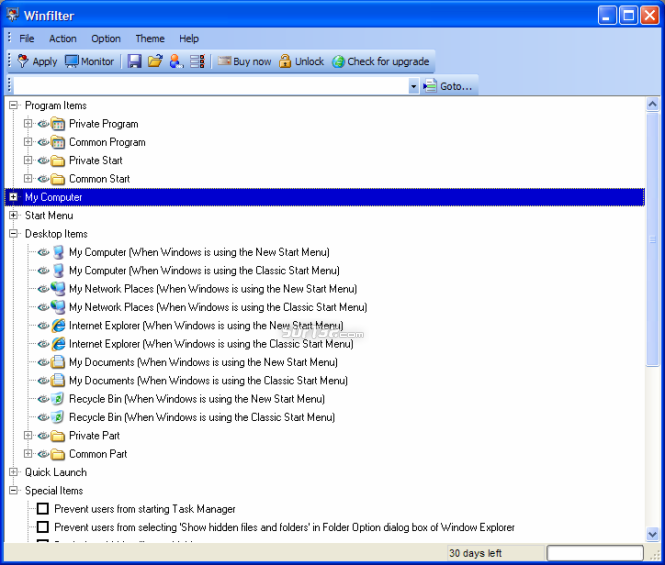Screen dimensions: 665x565
Task: Check Prevent selecting 'Show hidden files and folders'
Action: (x=42, y=527)
